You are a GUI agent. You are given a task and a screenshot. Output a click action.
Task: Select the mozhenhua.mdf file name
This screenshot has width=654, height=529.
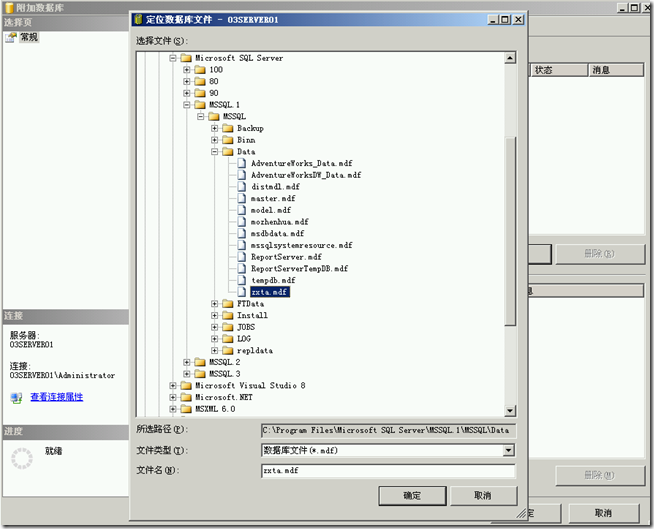pyautogui.click(x=279, y=222)
